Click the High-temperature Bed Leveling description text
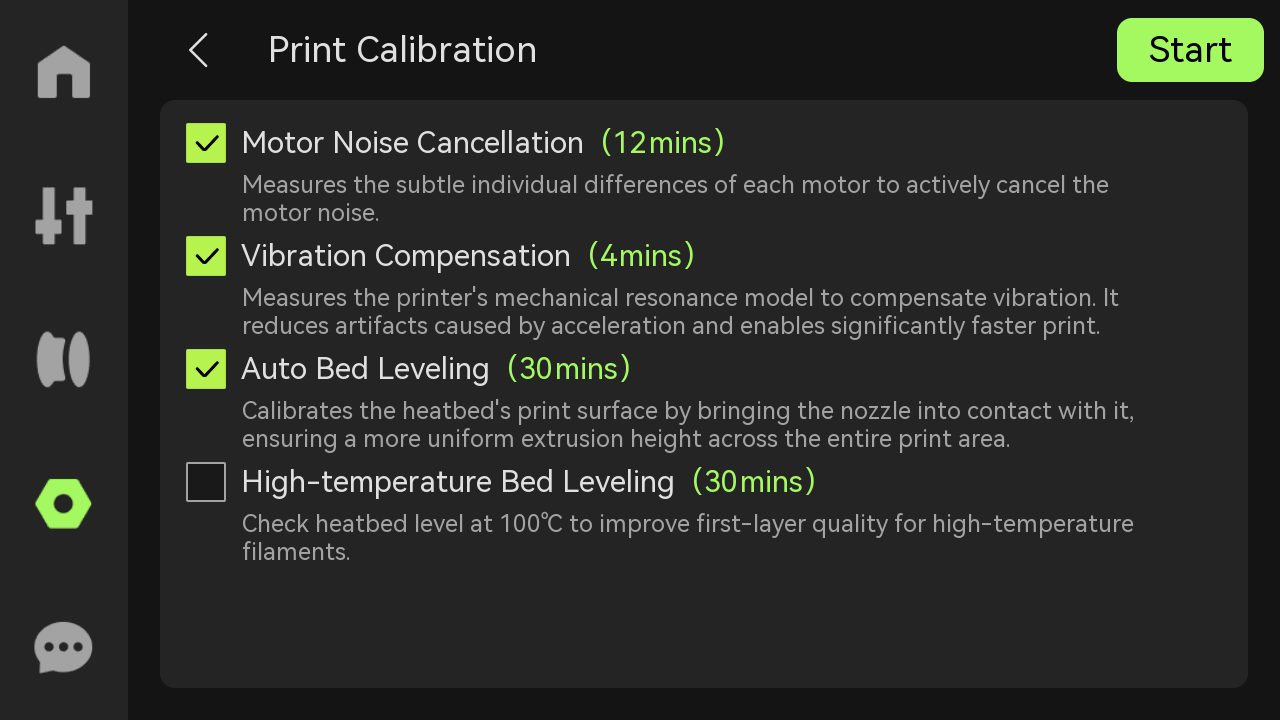The height and width of the screenshot is (720, 1280). [x=687, y=537]
